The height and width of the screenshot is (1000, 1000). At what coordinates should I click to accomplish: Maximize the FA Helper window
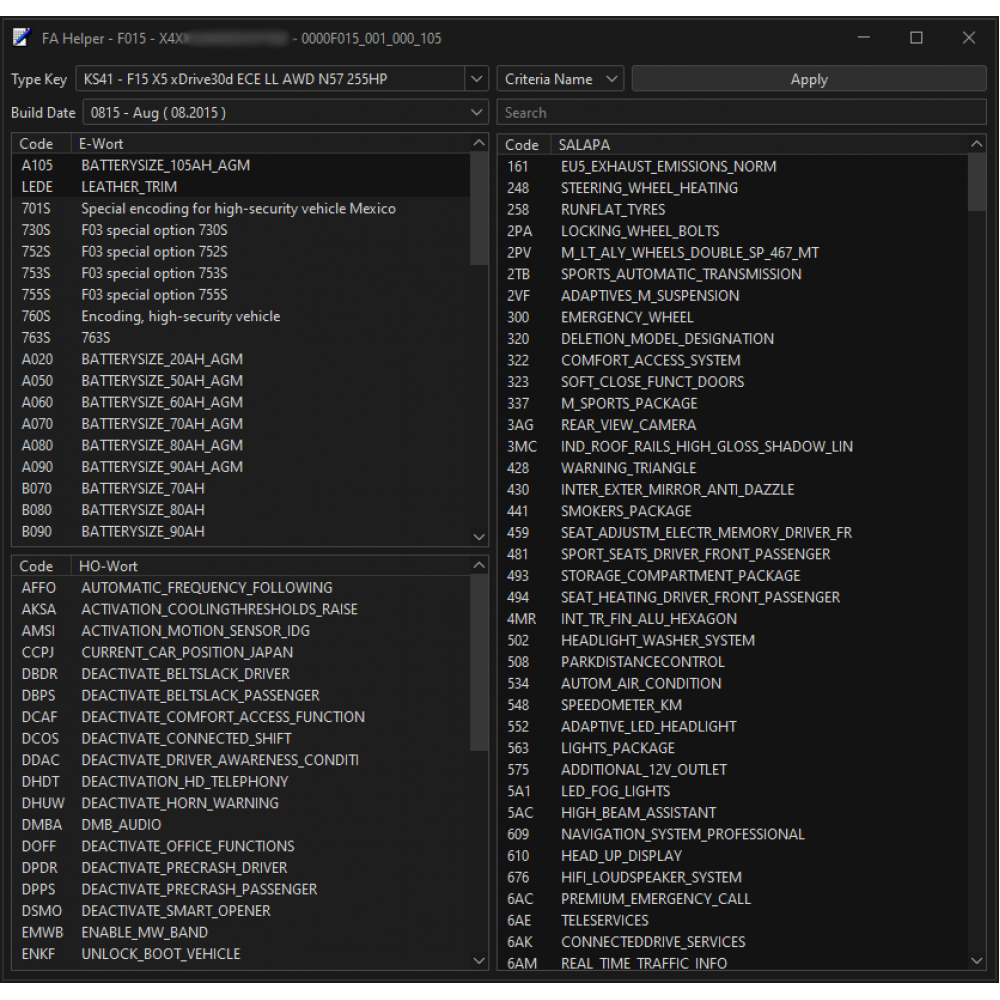pos(916,38)
